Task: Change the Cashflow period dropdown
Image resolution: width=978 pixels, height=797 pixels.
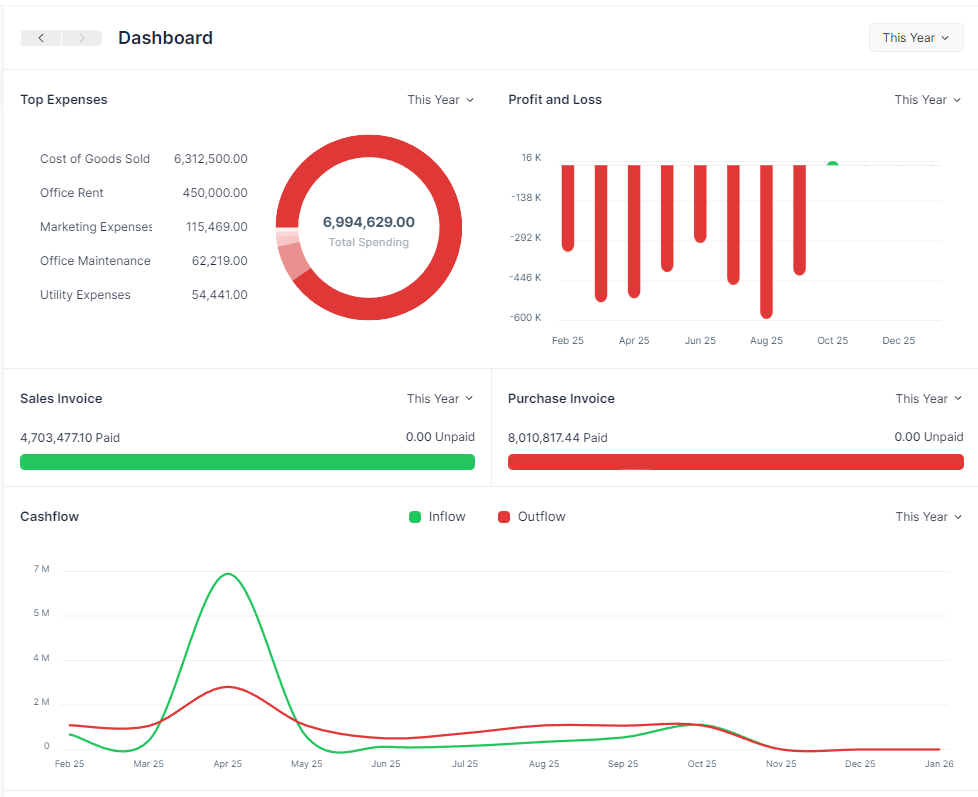Action: click(928, 517)
